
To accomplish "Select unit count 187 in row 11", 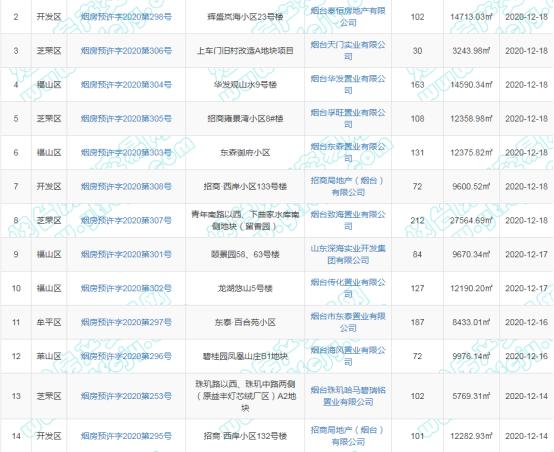I will (x=417, y=322).
